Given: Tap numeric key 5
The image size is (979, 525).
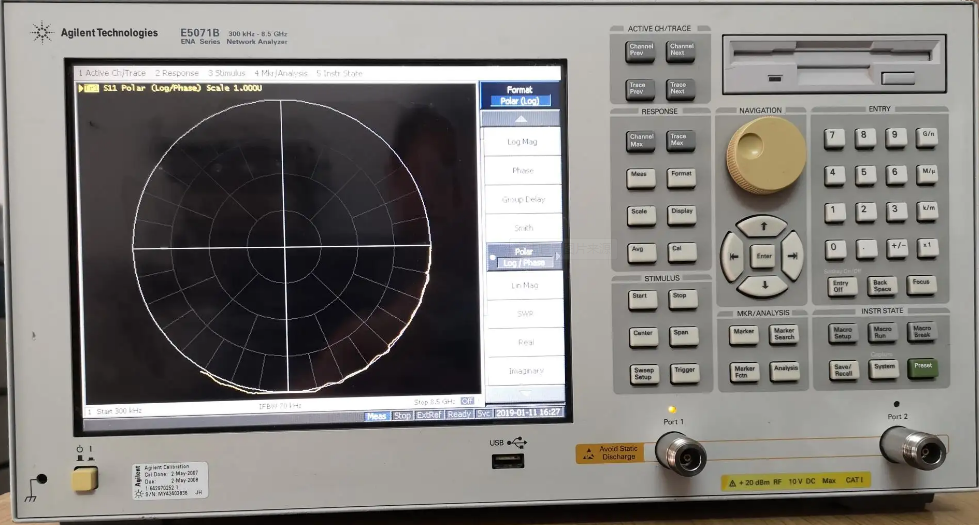Looking at the screenshot, I should click(865, 174).
